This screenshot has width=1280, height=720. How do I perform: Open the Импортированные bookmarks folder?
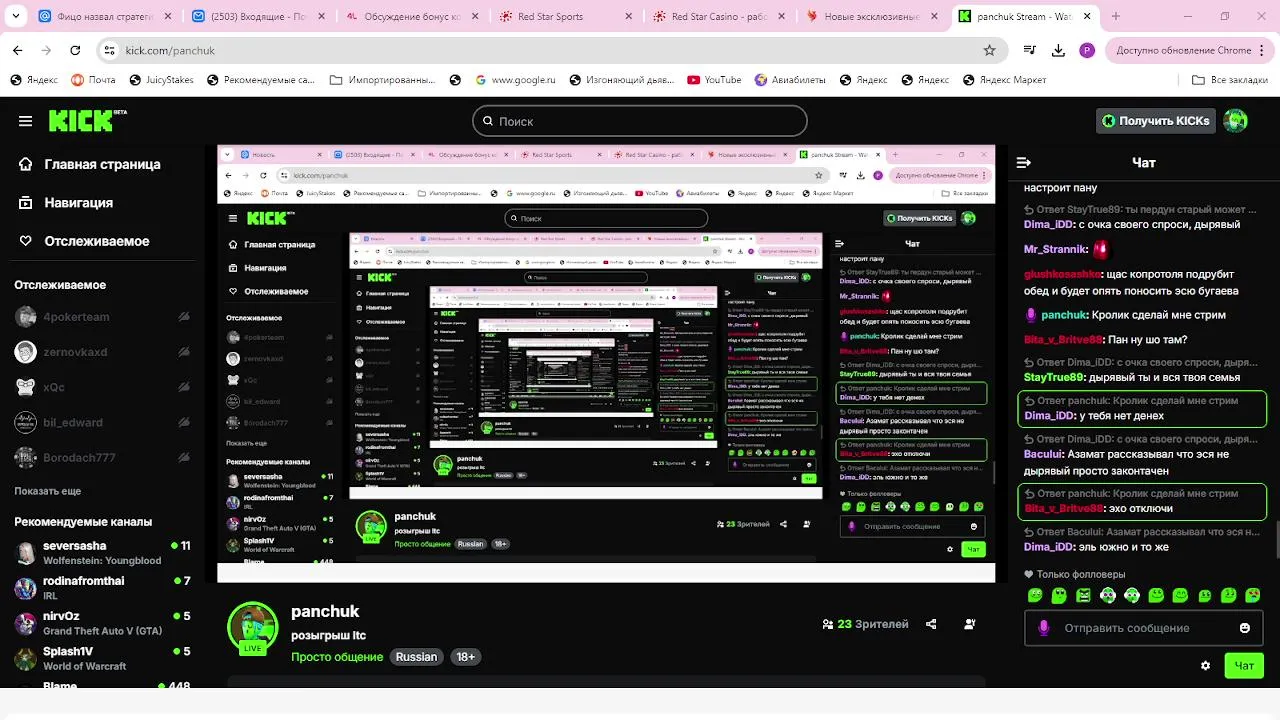380,80
